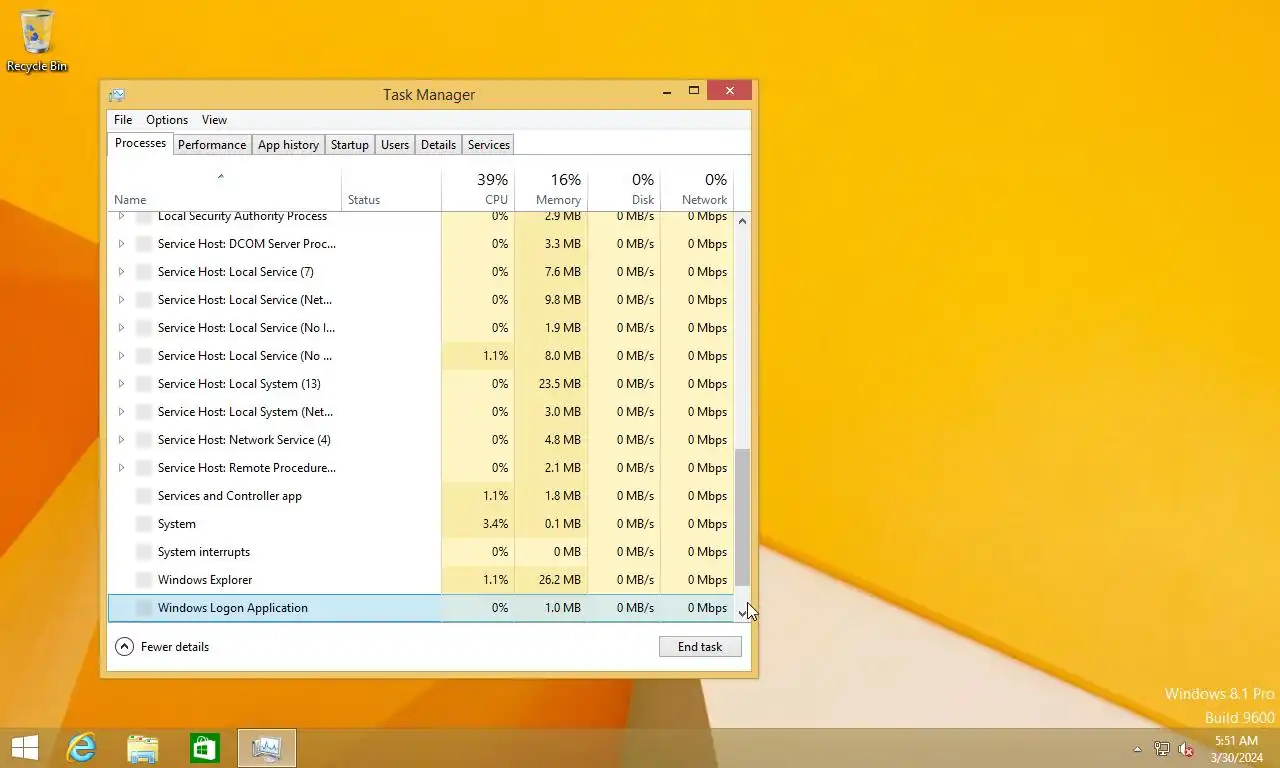Screen dimensions: 1280x768
Task: Click the scrollbar down arrow
Action: point(742,613)
